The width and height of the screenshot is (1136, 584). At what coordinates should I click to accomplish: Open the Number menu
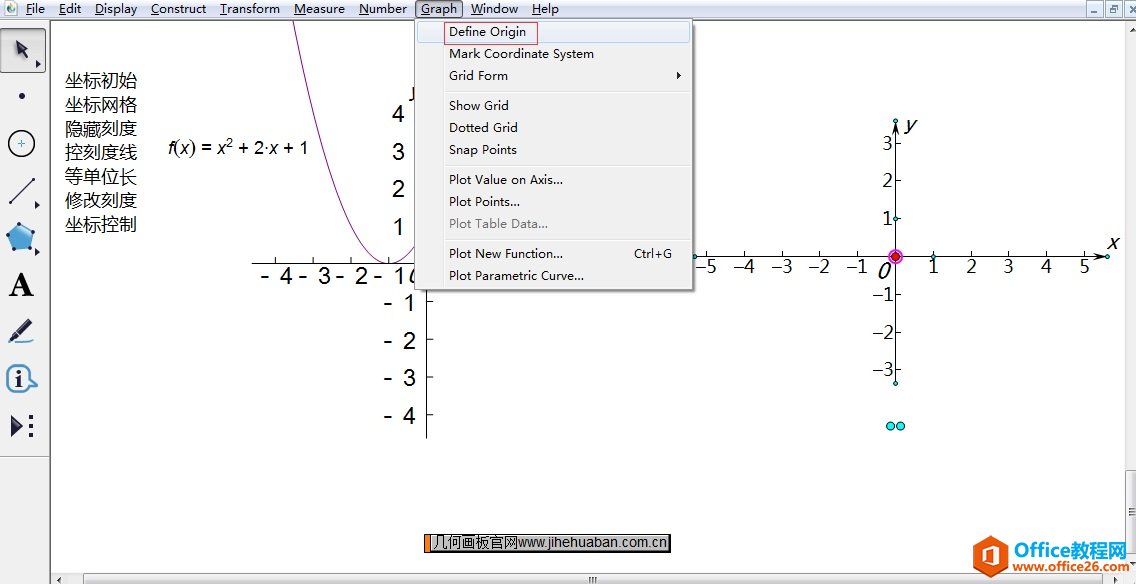tap(383, 9)
